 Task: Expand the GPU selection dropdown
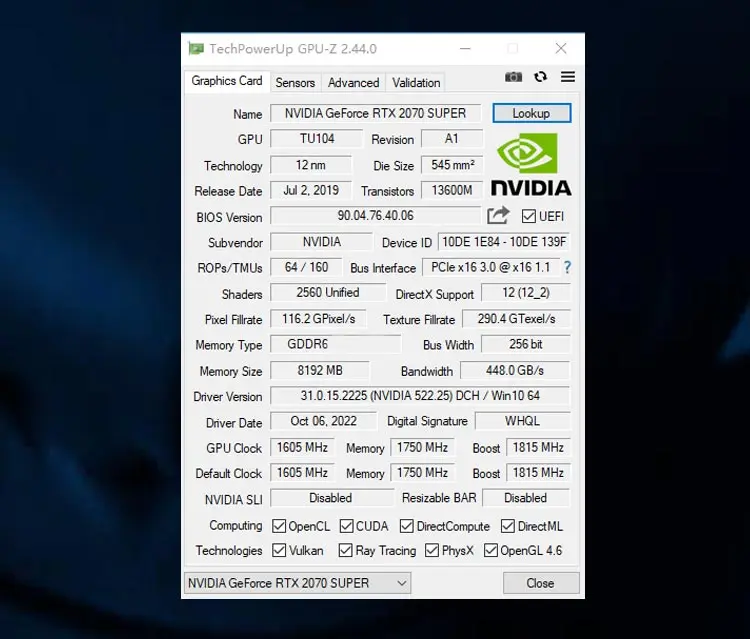[298, 583]
